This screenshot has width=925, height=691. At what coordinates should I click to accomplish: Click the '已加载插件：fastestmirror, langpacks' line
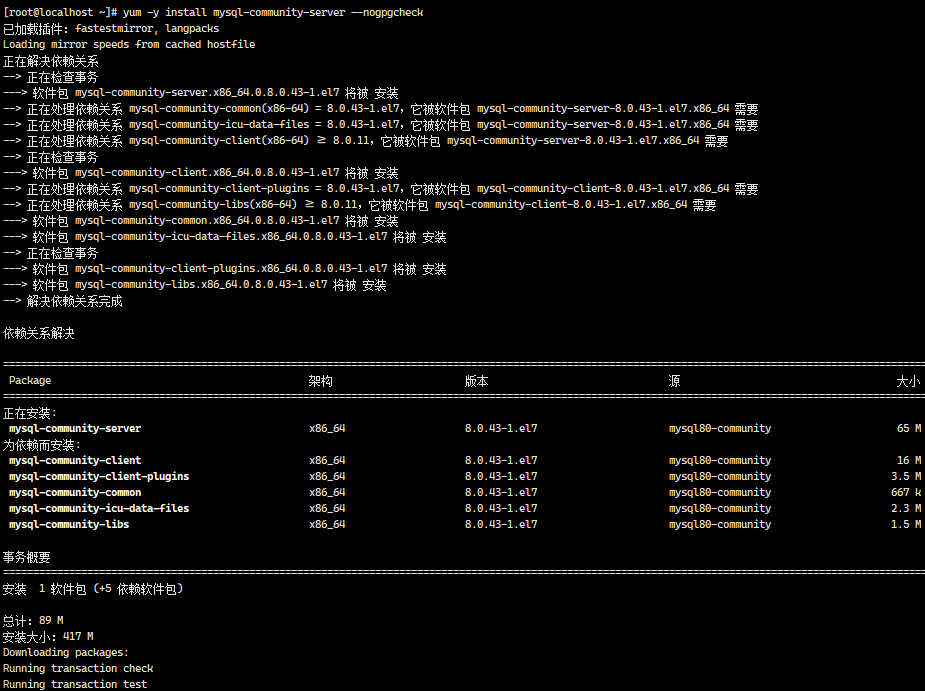111,28
